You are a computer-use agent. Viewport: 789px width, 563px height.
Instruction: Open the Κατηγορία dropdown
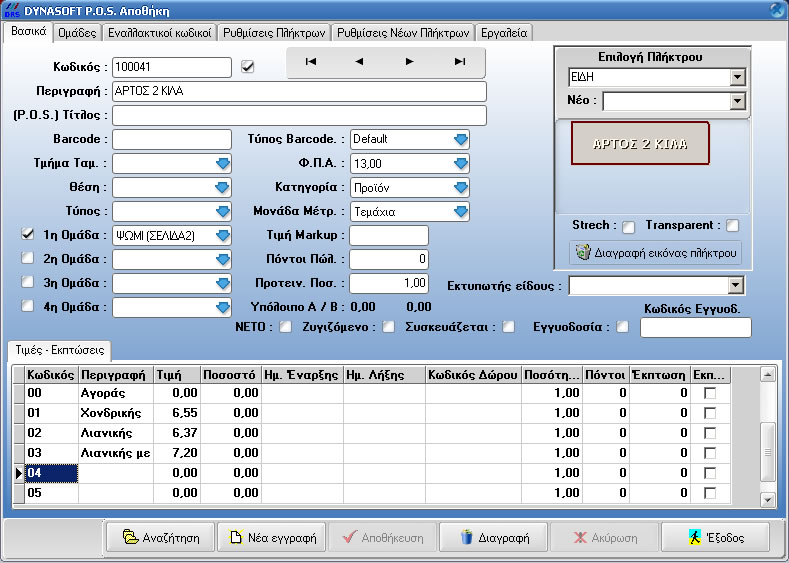click(460, 188)
